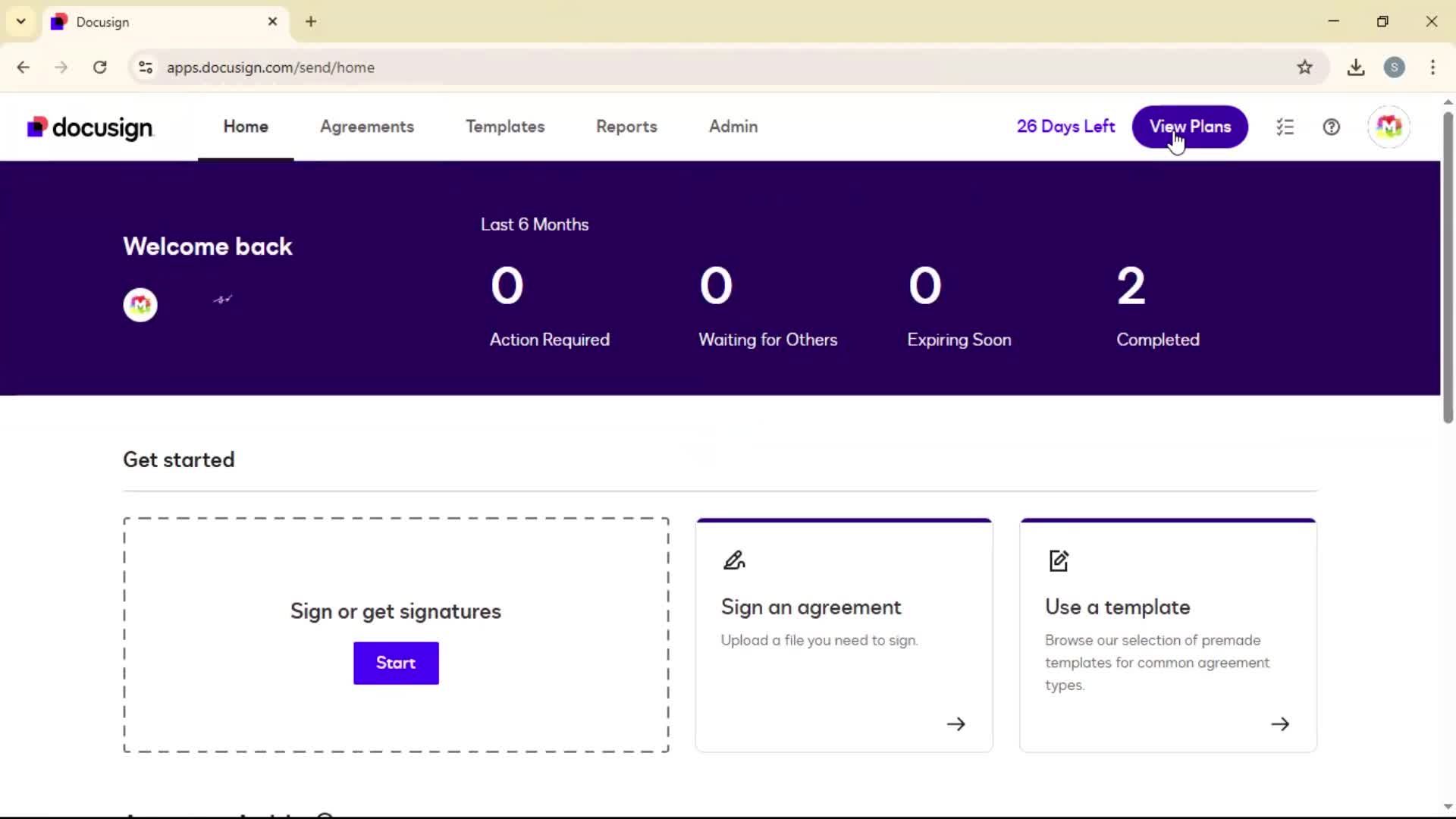
Task: Open the checklist icon in header
Action: [1285, 127]
